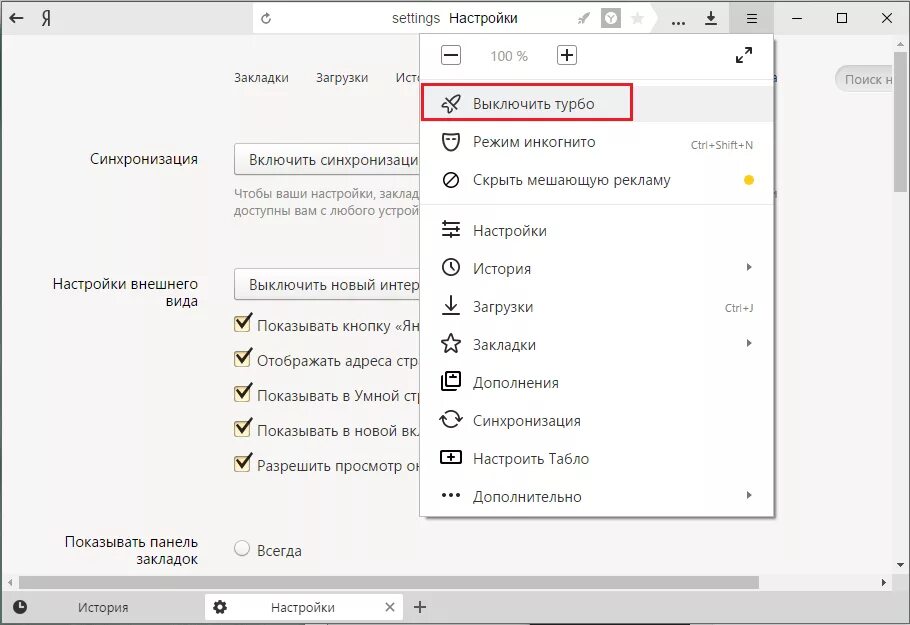This screenshot has height=625, width=910.
Task: Click the mask icon for incognito mode
Action: (x=451, y=142)
